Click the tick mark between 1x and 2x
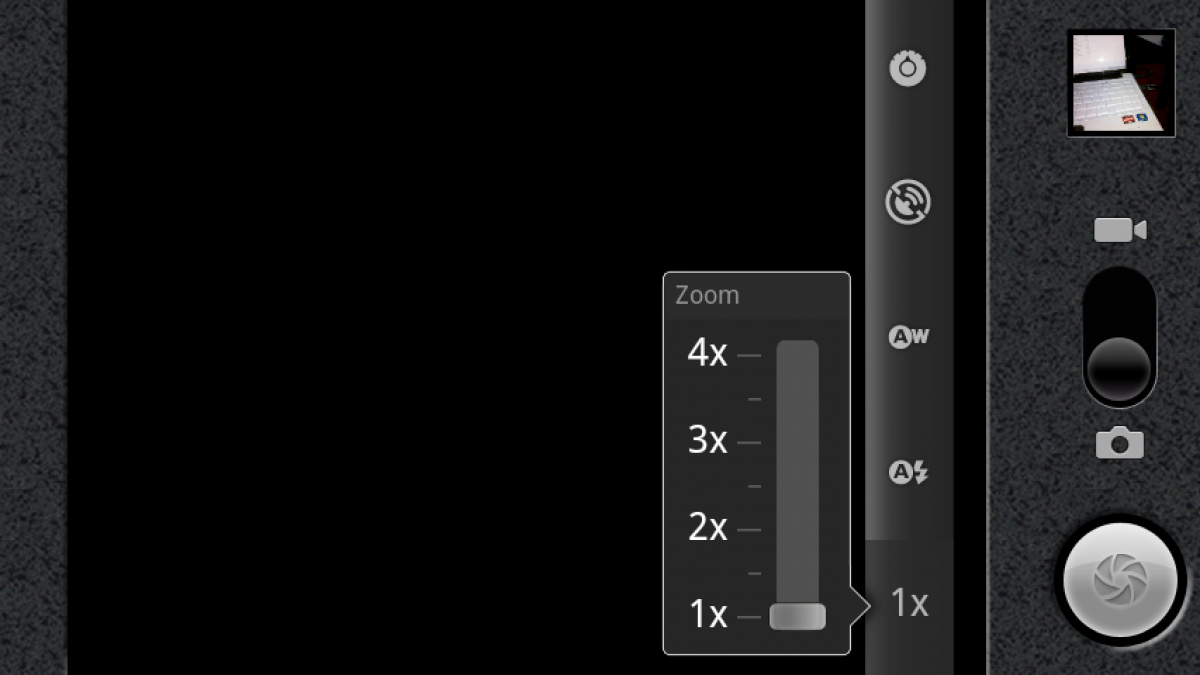Screen dimensions: 1200x675 (x=754, y=573)
